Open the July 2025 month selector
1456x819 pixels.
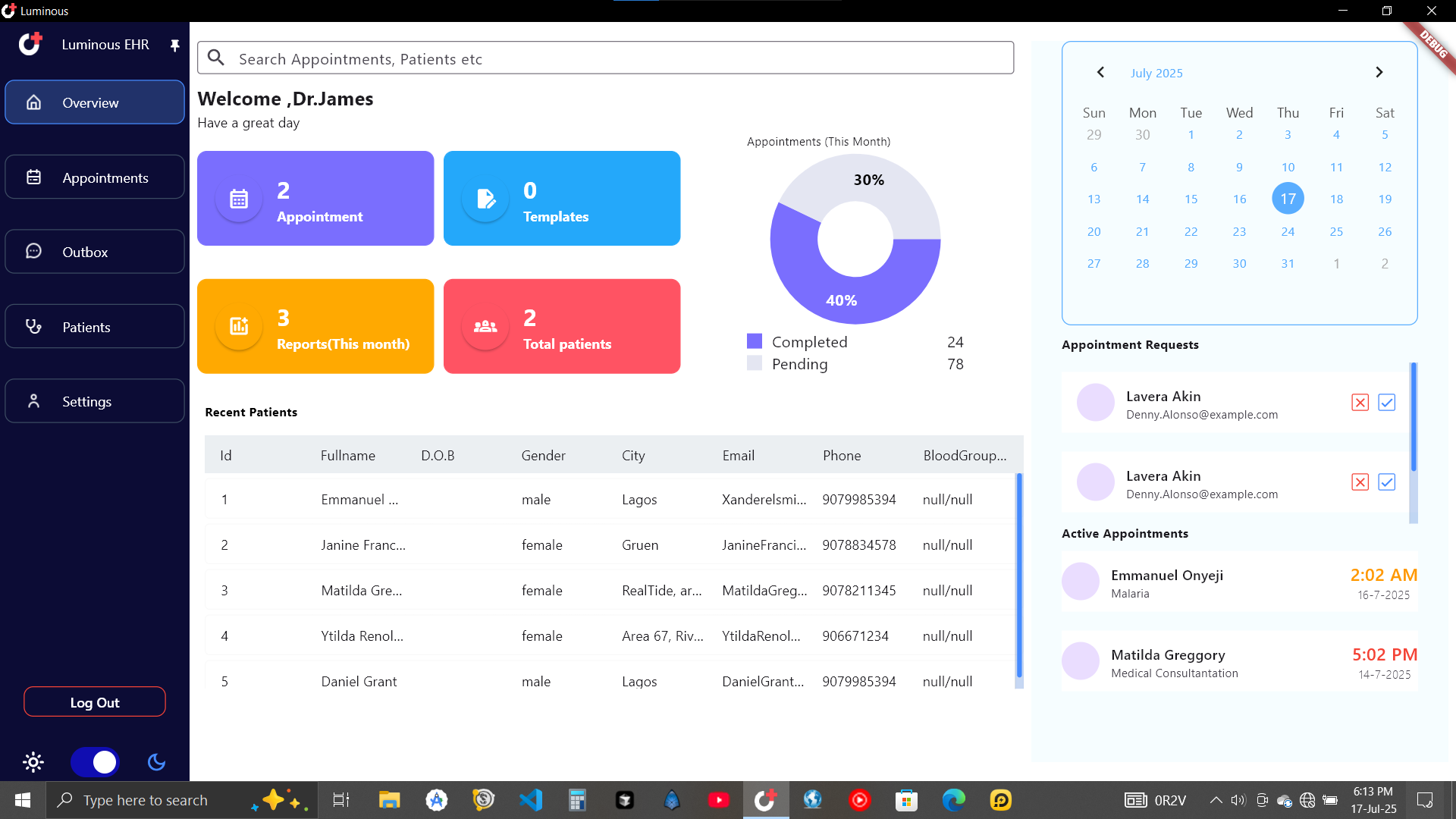[x=1156, y=72]
